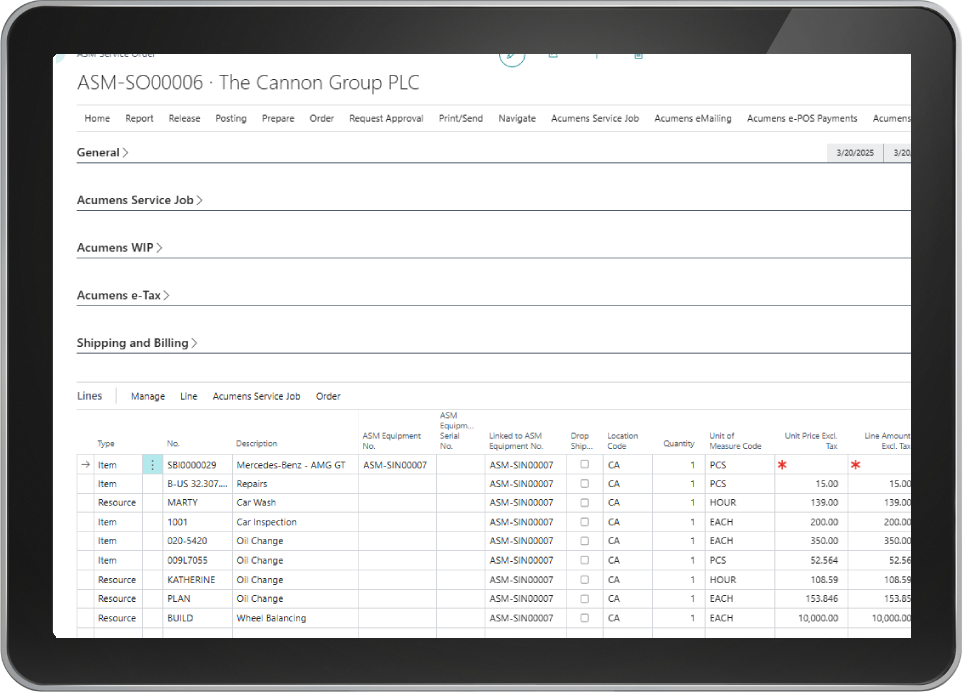
Task: Click Order in the Lines toolbar
Action: point(328,397)
